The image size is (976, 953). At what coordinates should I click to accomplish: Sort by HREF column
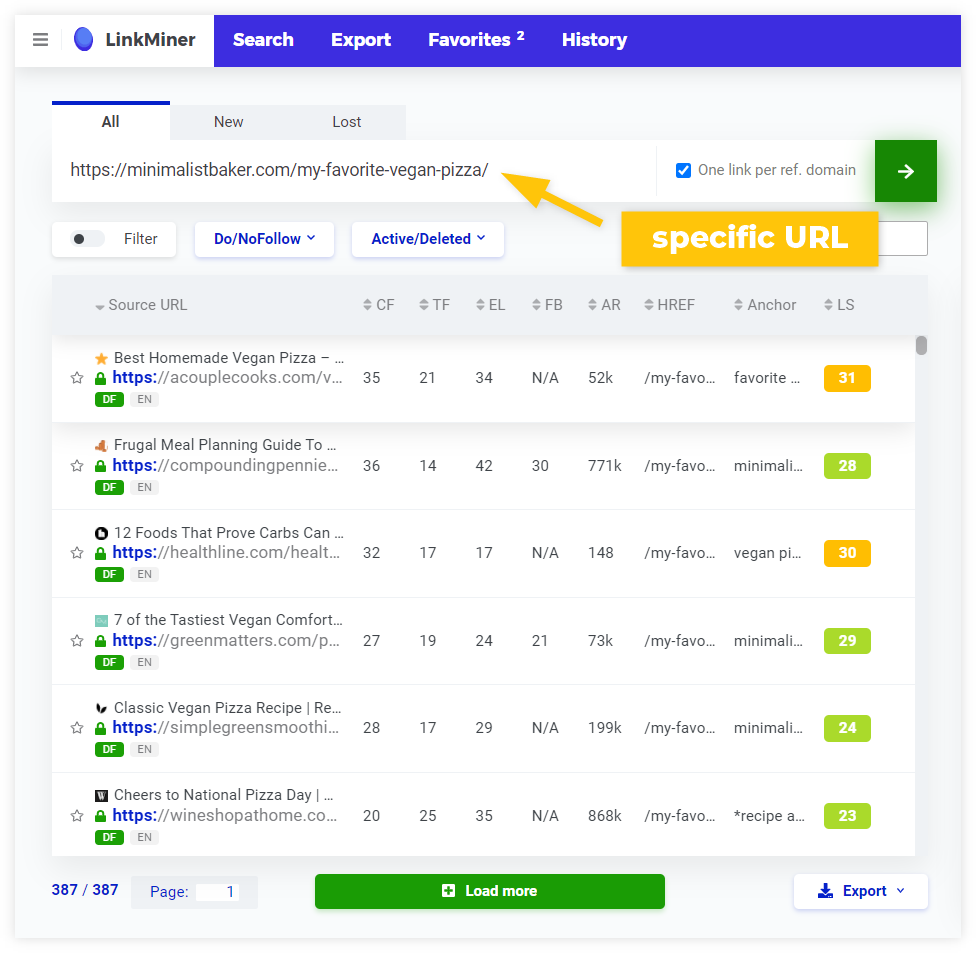[669, 305]
